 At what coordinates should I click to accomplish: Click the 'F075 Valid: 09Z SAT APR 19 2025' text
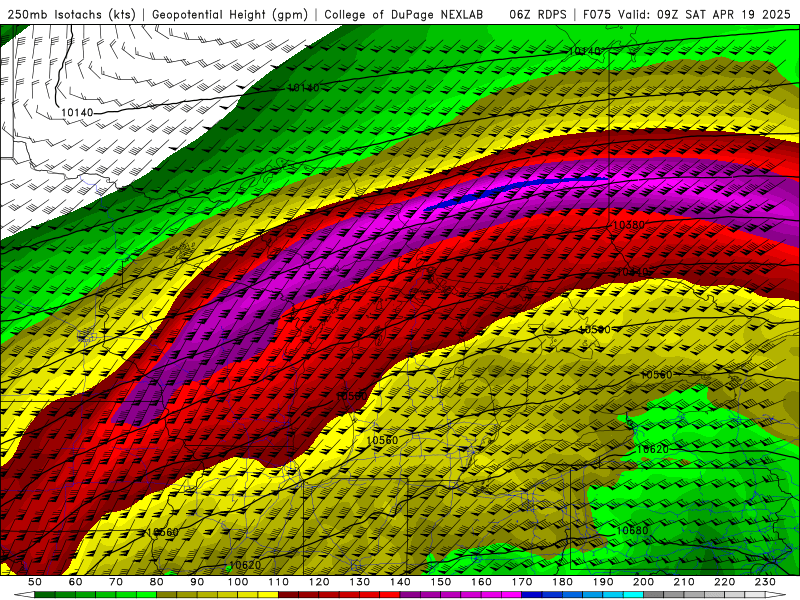click(x=686, y=14)
